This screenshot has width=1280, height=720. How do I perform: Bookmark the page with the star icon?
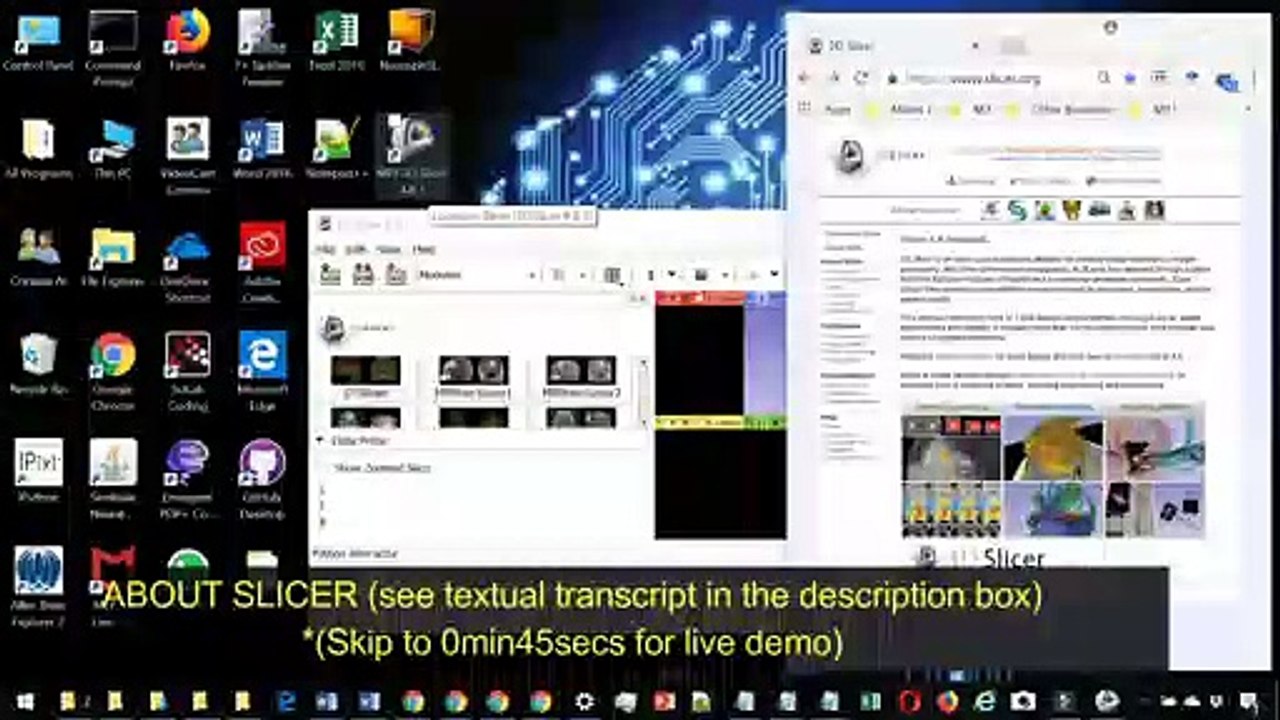click(1130, 78)
